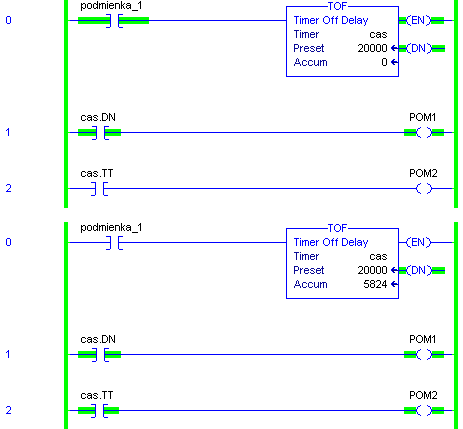This screenshot has height=429, width=463.
Task: Click Accum value 5824 in lower timer
Action: (375, 284)
